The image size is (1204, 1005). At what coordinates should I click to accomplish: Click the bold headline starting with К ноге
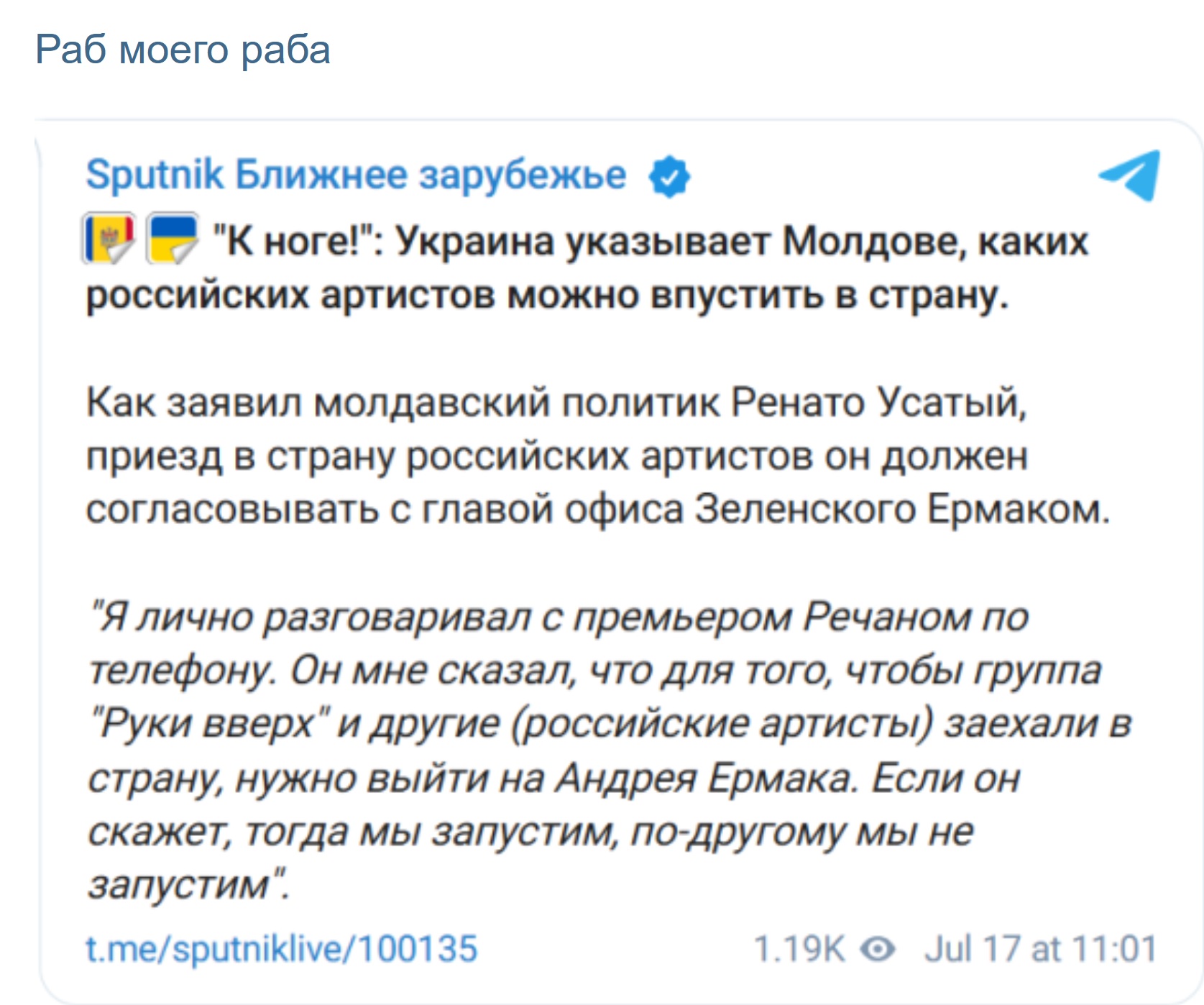point(587,267)
